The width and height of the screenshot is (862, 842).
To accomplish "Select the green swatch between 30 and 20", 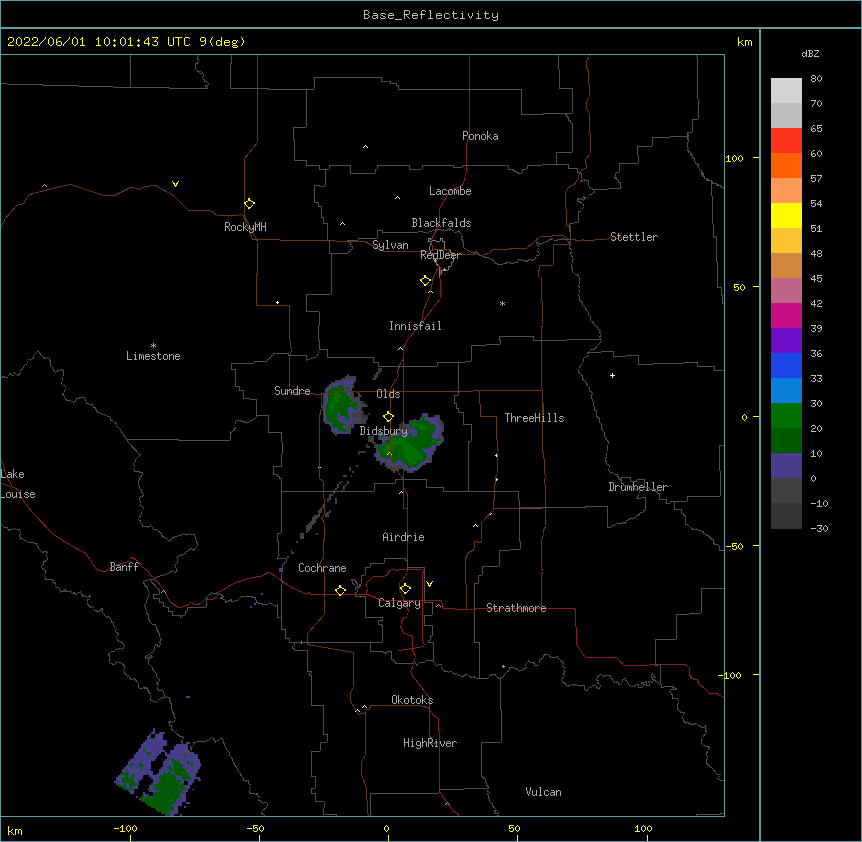I will pyautogui.click(x=786, y=416).
